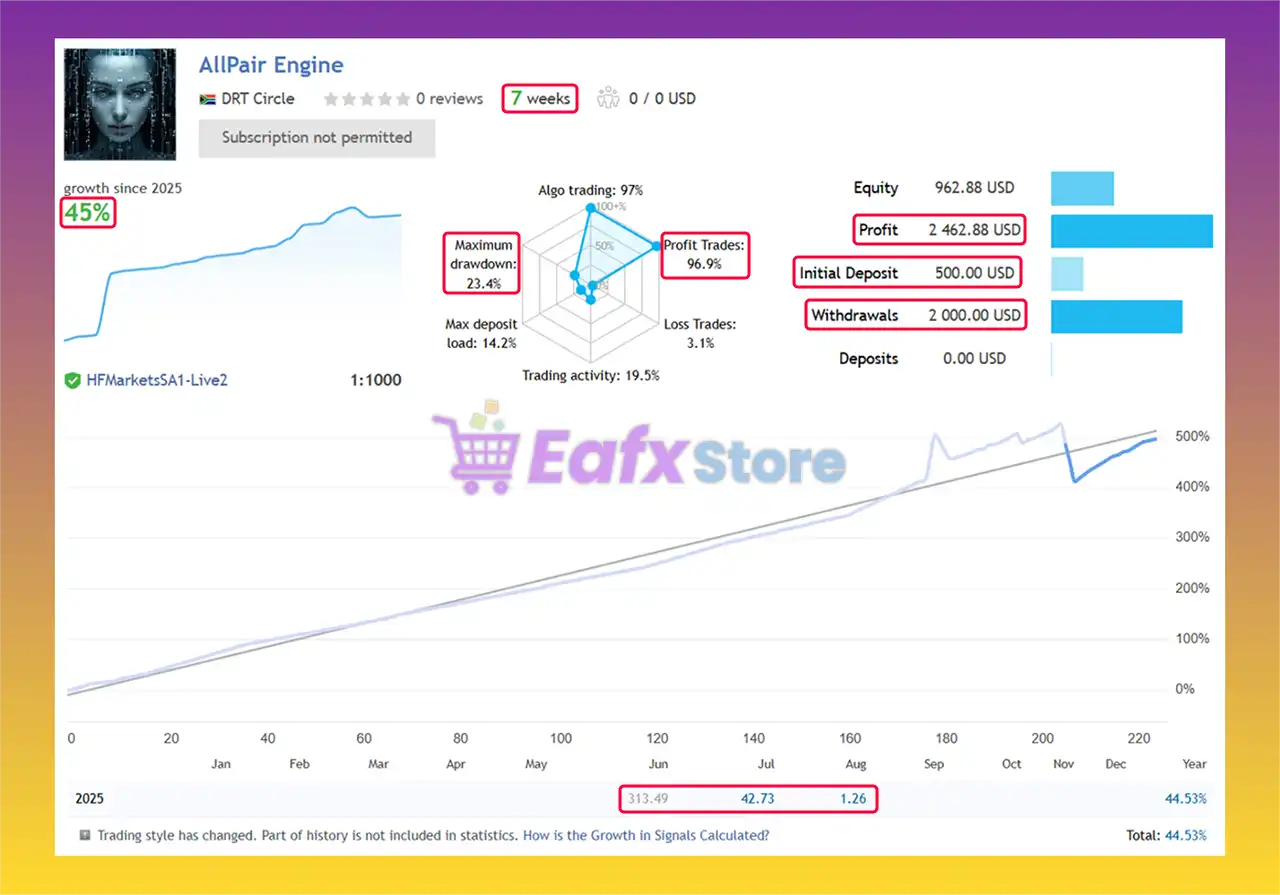
Task: Click the August value 1.26
Action: 856,799
